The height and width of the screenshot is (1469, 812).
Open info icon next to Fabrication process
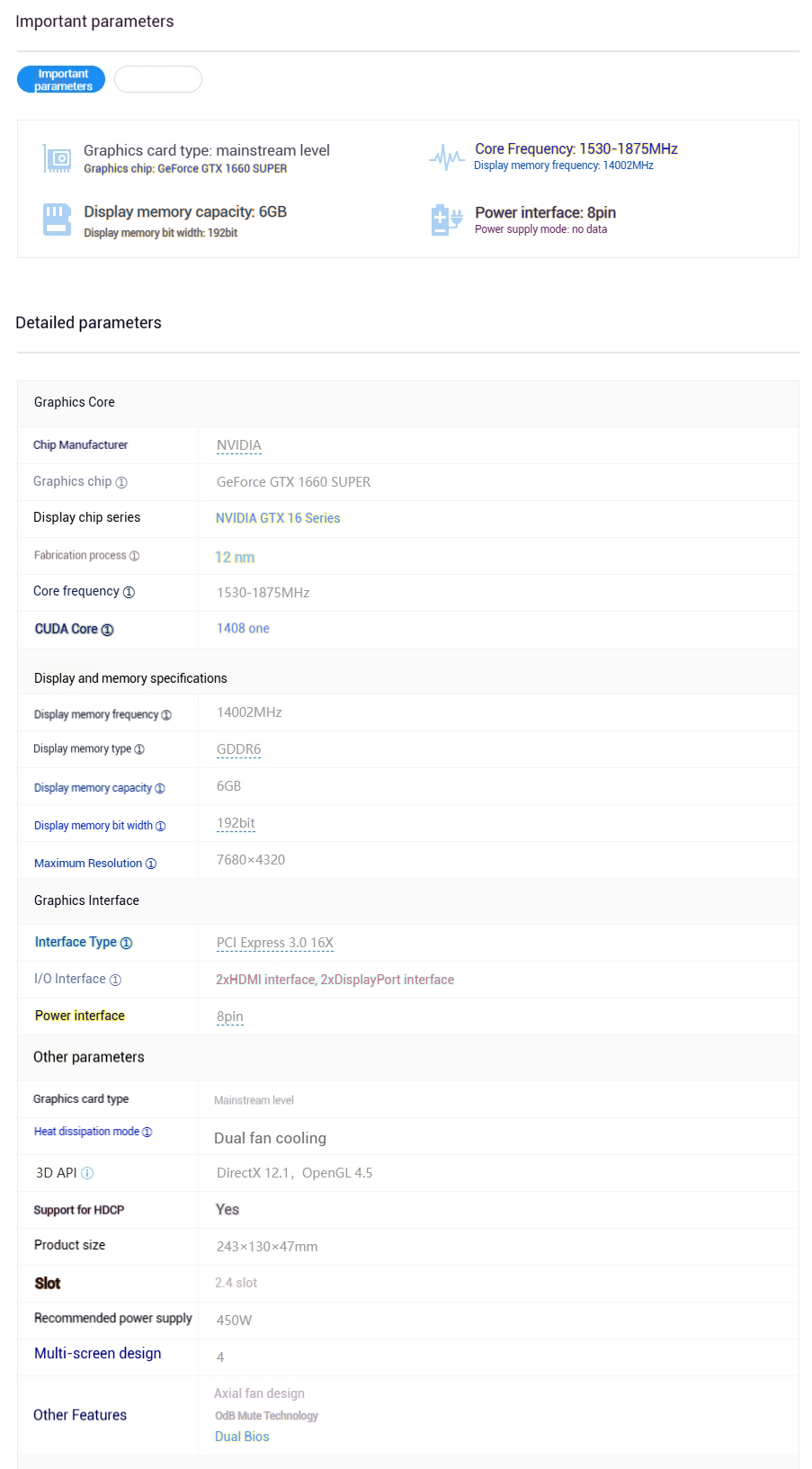click(x=134, y=556)
